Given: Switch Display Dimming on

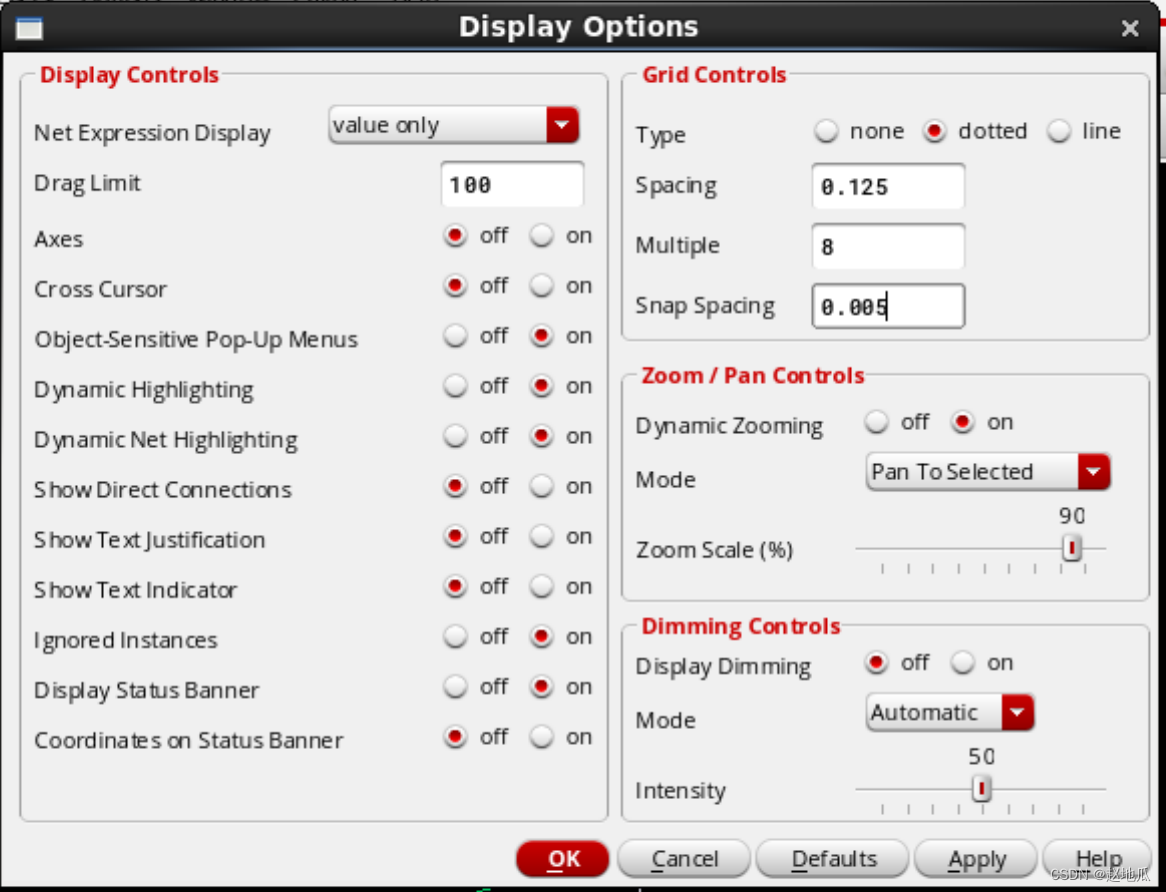Looking at the screenshot, I should [962, 663].
